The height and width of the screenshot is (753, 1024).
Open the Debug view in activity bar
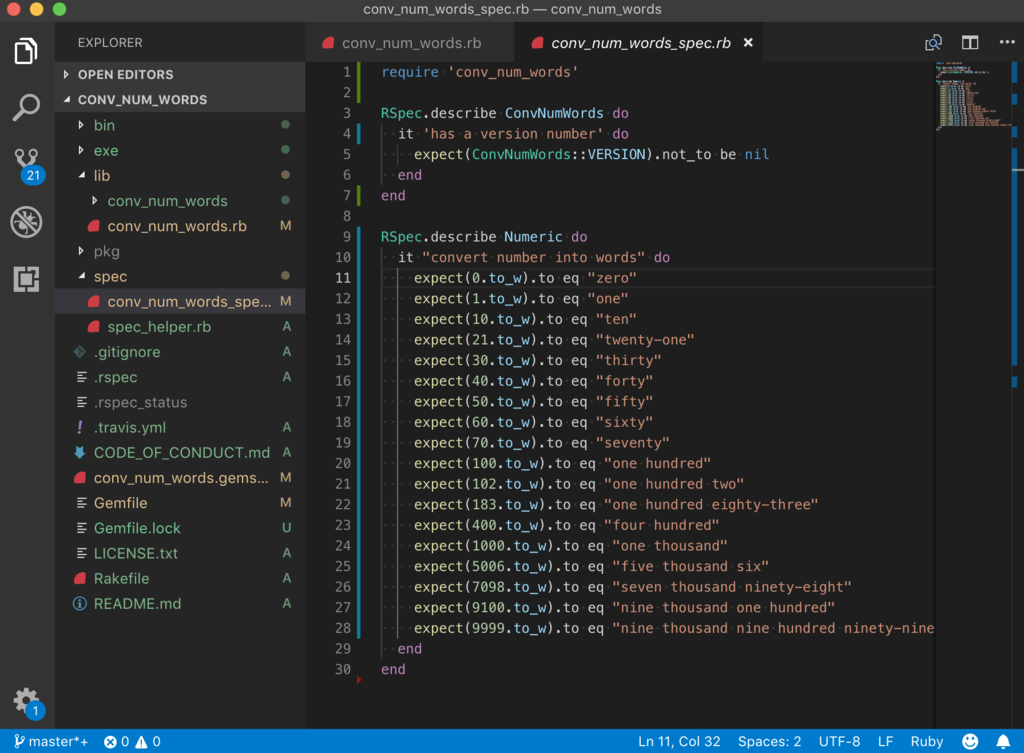[x=26, y=222]
